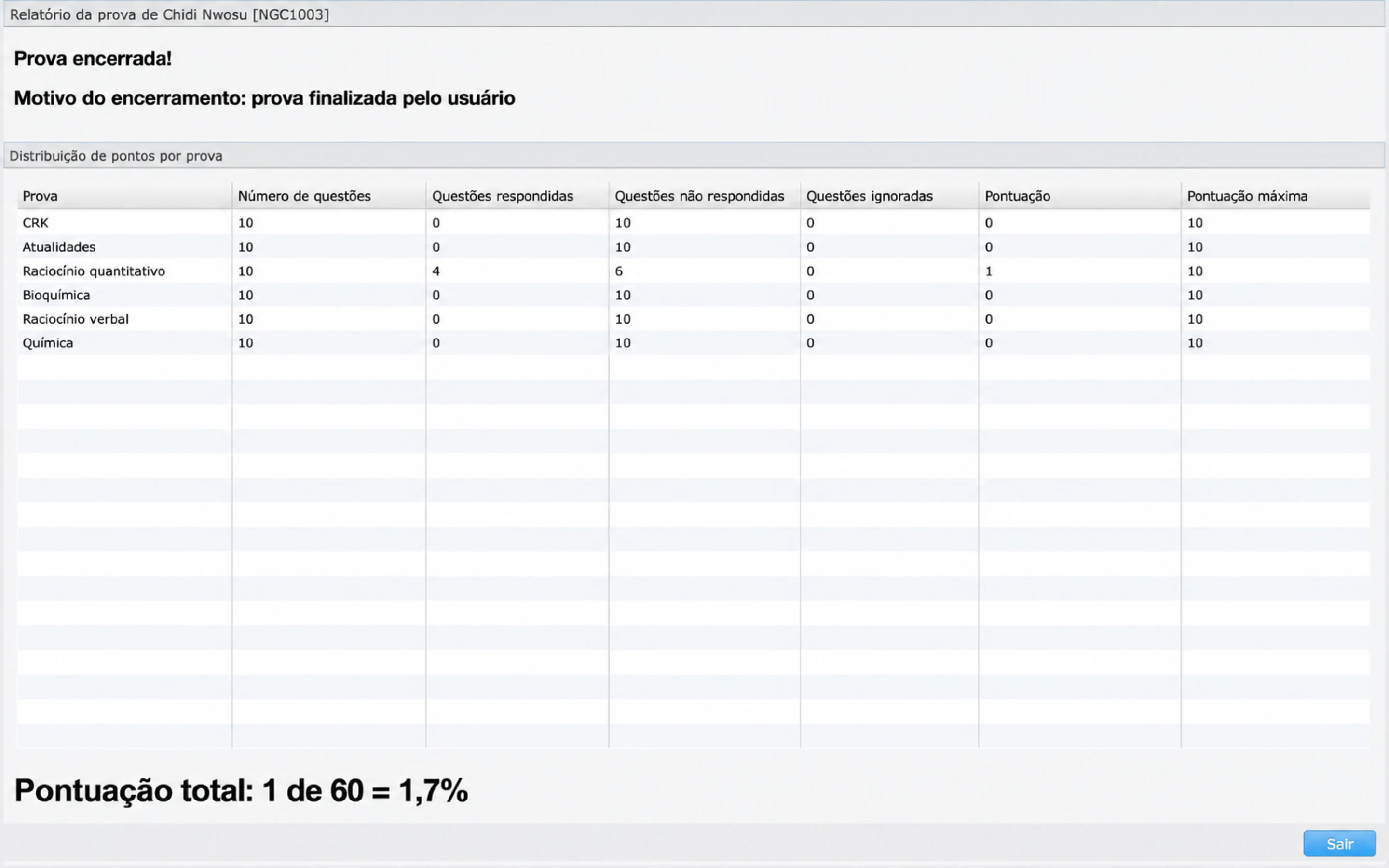Viewport: 1389px width, 868px height.
Task: Click the Sair button
Action: coord(1339,843)
